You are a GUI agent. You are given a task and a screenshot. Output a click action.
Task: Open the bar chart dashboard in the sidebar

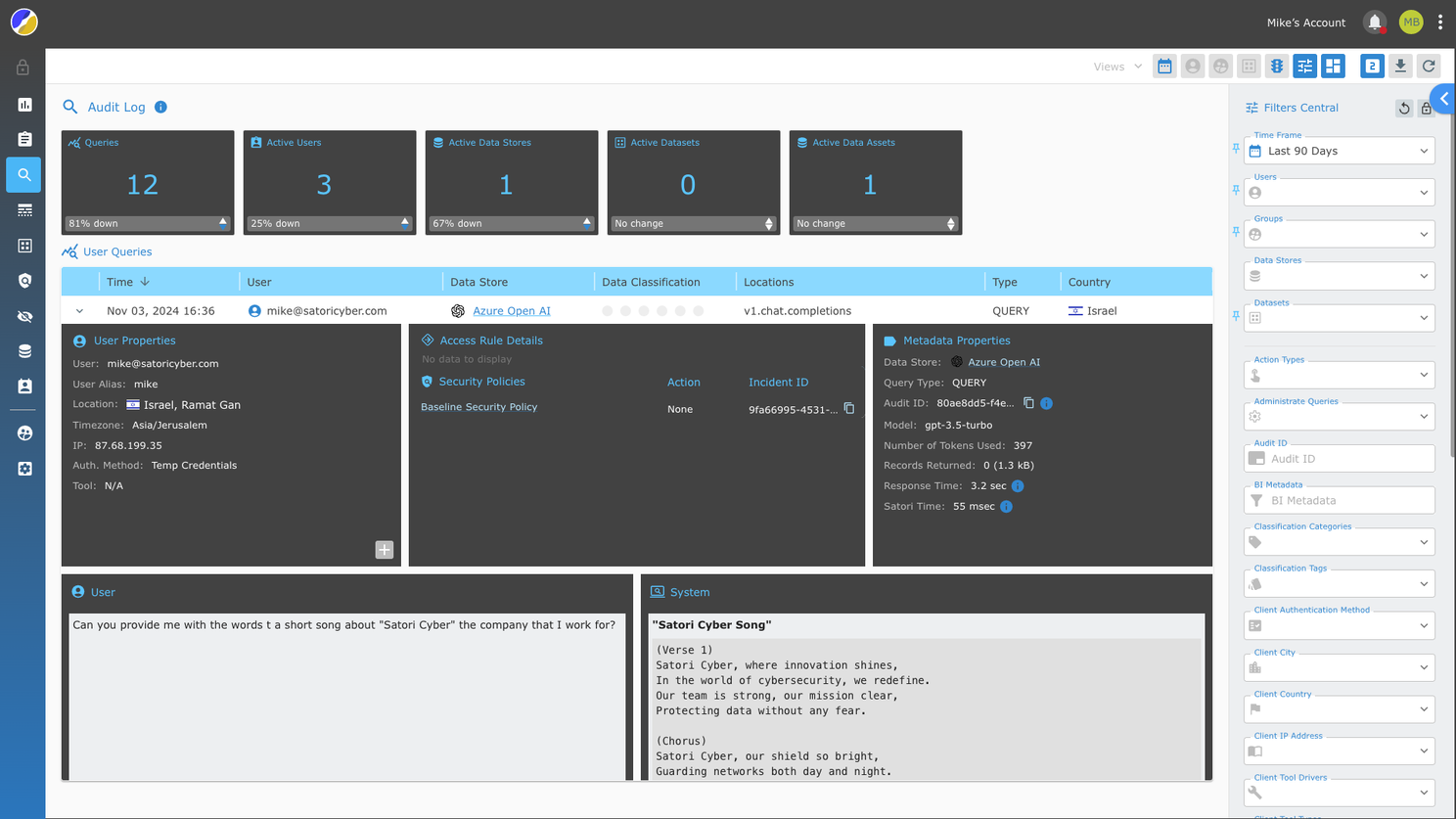pyautogui.click(x=24, y=105)
